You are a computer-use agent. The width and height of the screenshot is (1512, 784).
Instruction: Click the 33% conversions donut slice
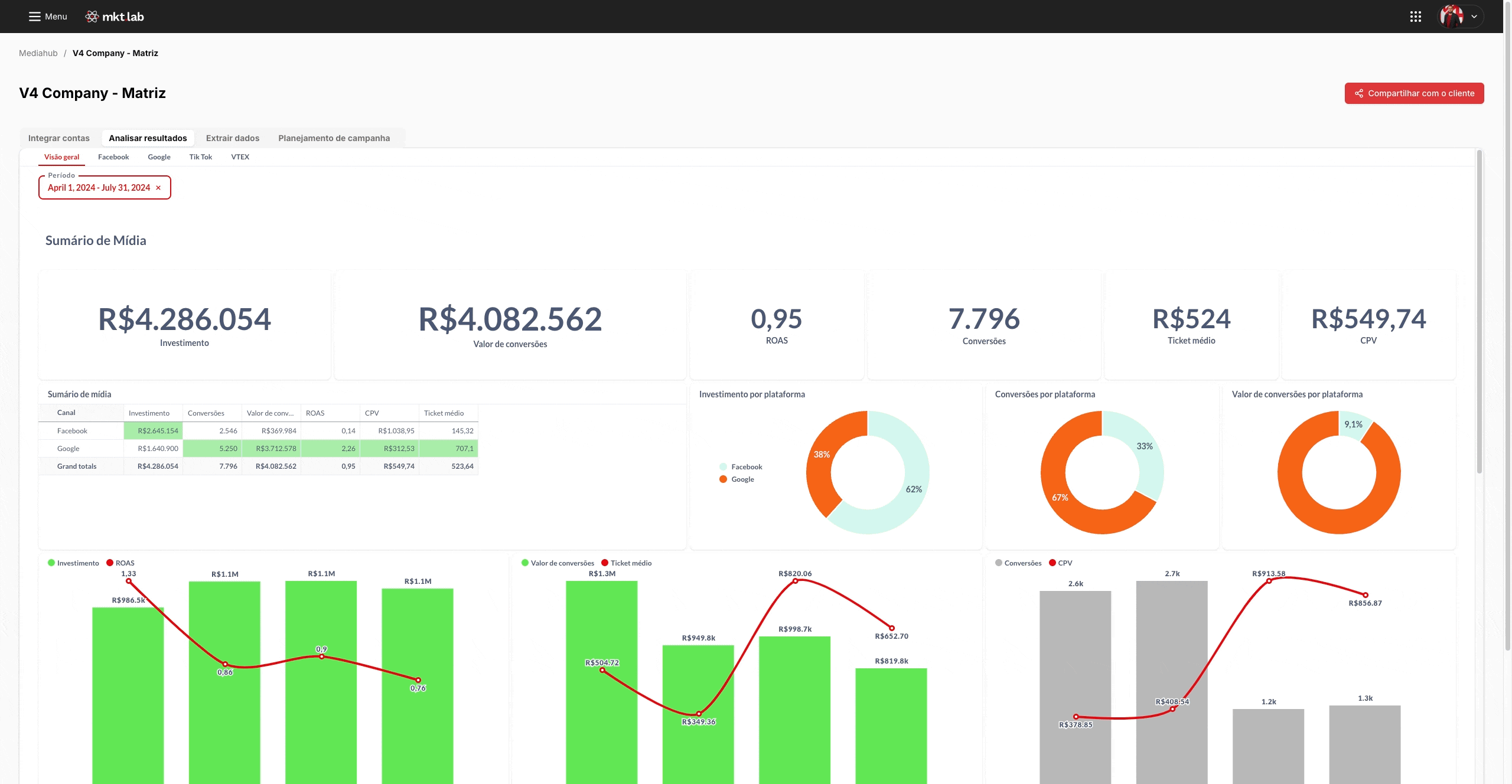(x=1144, y=447)
